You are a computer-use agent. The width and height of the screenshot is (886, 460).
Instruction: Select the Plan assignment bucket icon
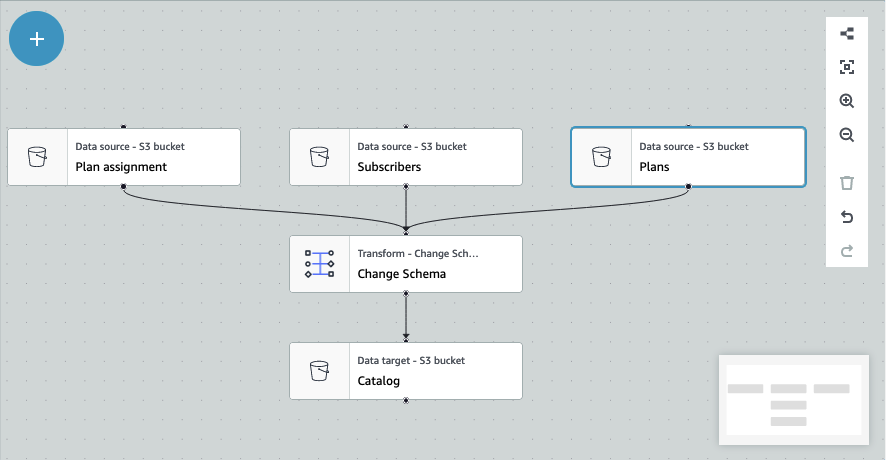pyautogui.click(x=37, y=157)
